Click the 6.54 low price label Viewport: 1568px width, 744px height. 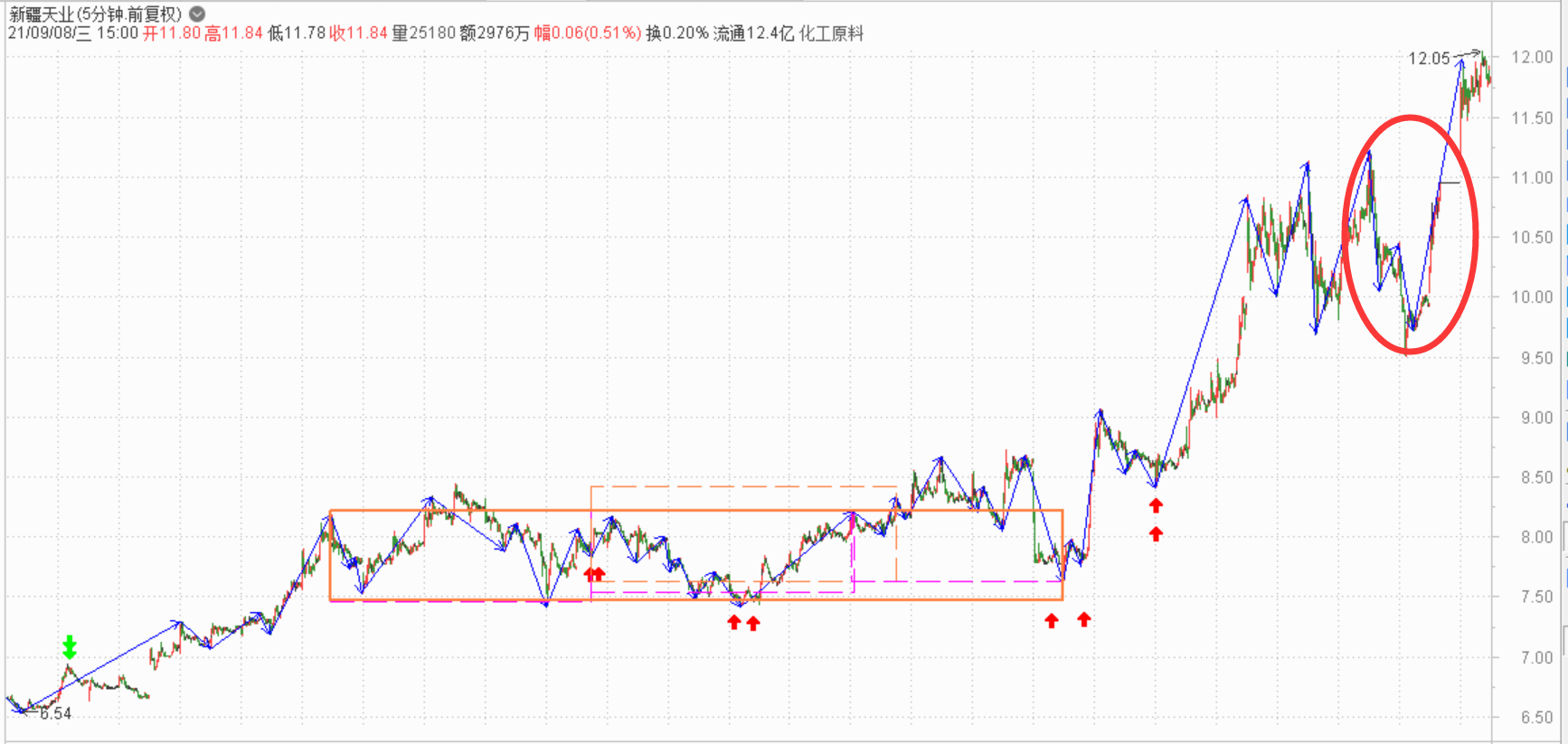coord(55,713)
